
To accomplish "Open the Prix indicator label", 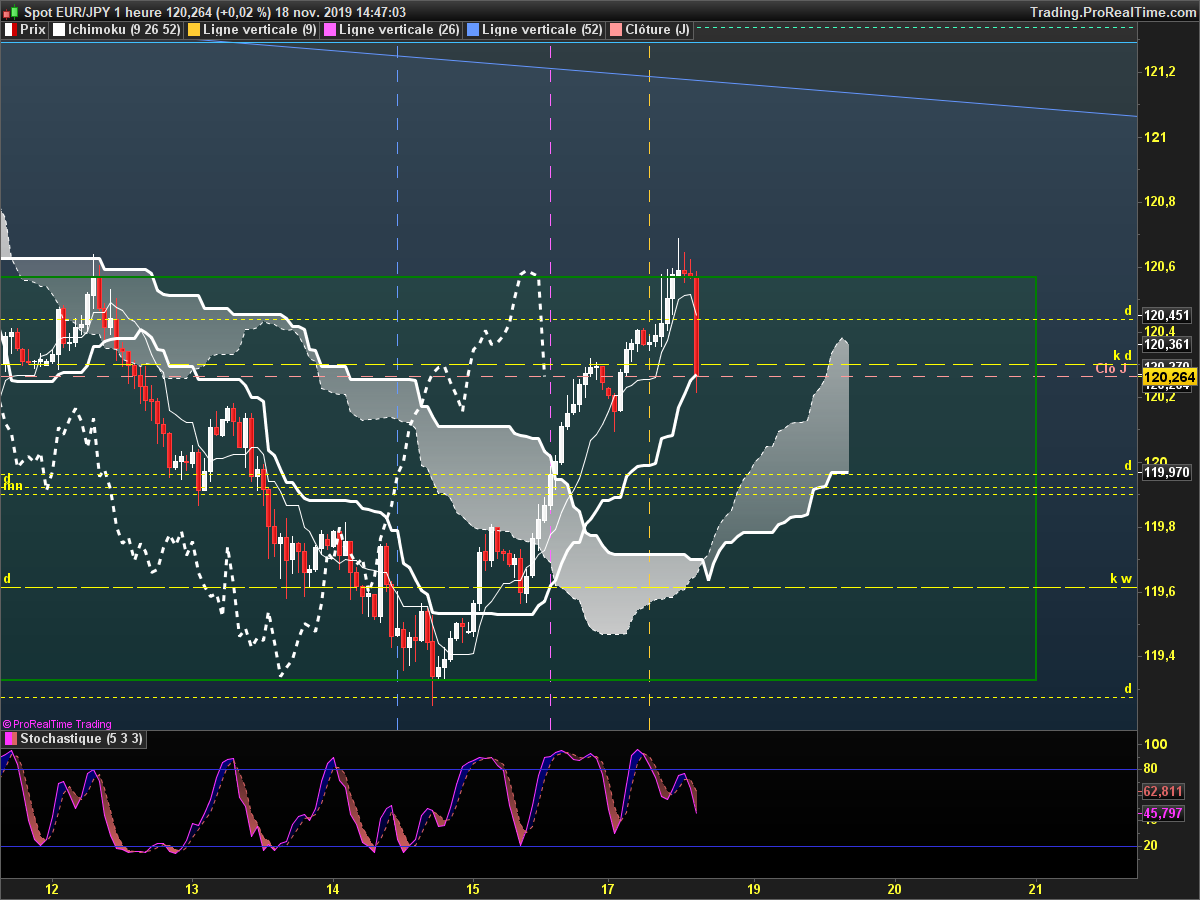I will click(x=33, y=30).
